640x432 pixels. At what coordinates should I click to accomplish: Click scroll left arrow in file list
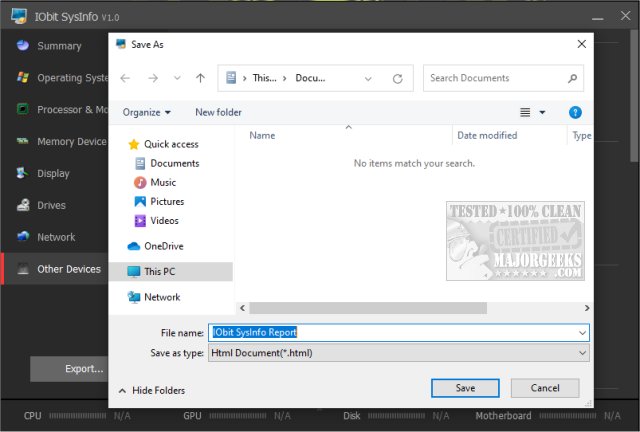[x=242, y=308]
